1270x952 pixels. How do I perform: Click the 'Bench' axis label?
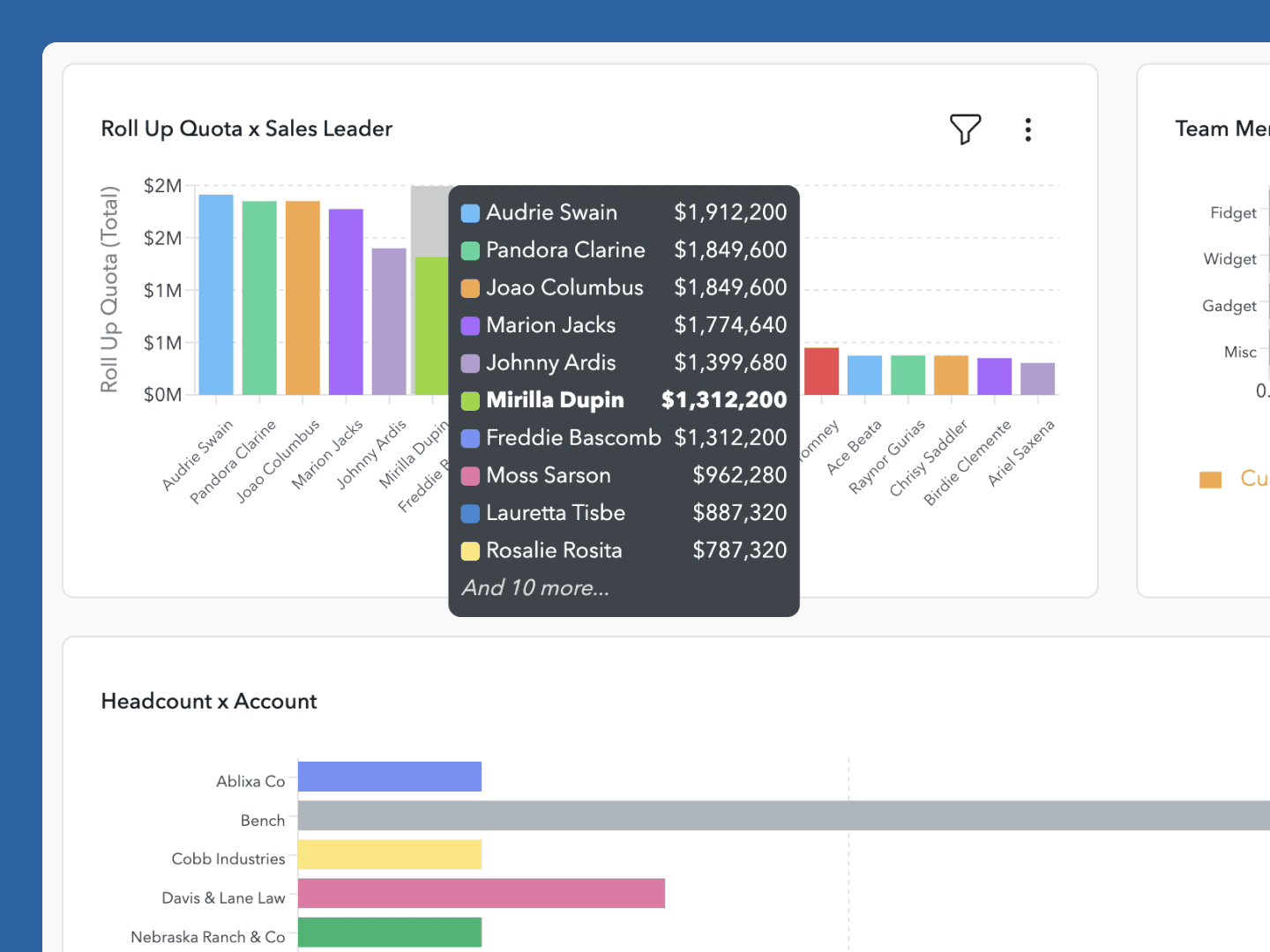tap(263, 821)
